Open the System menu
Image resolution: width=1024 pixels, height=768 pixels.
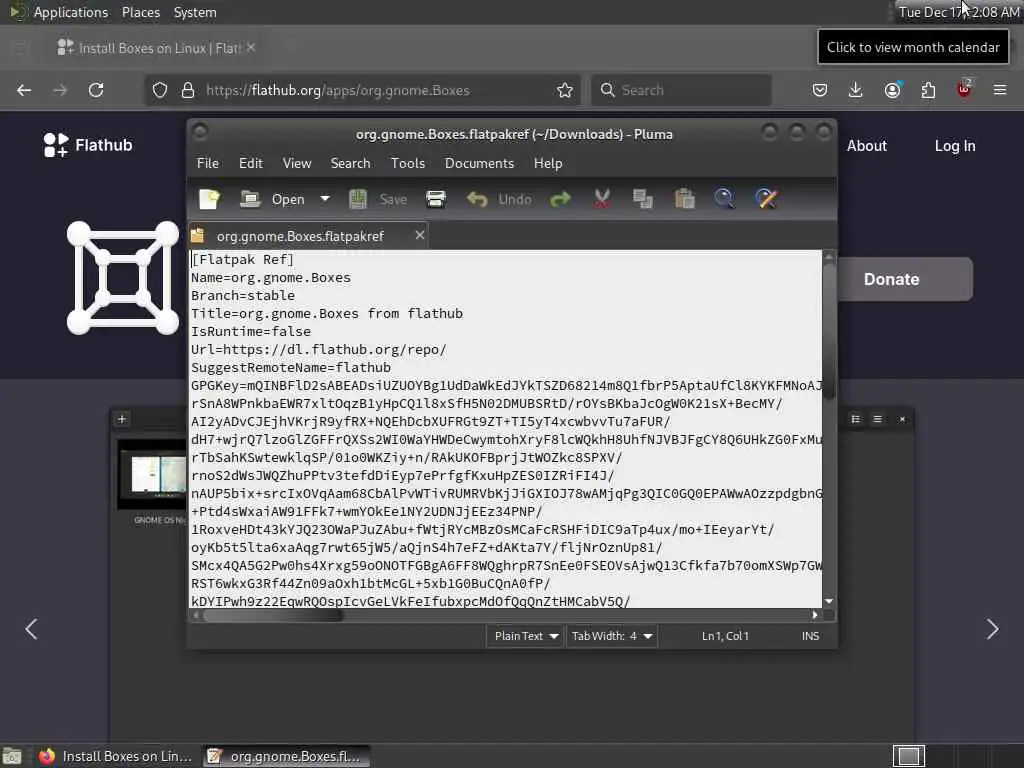click(195, 12)
